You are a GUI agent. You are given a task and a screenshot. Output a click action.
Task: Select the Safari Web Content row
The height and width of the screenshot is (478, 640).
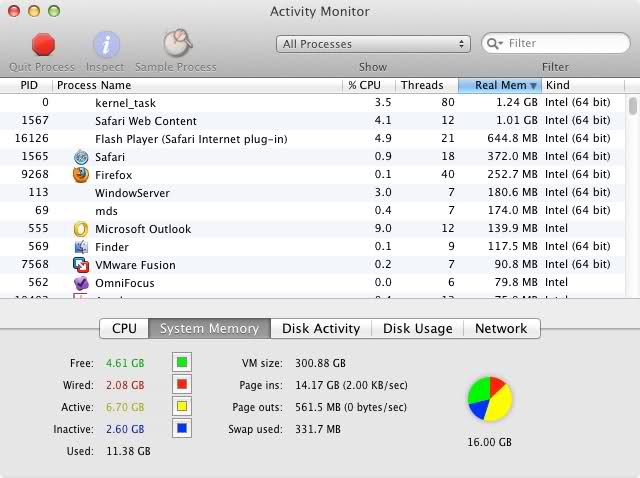click(x=312, y=121)
